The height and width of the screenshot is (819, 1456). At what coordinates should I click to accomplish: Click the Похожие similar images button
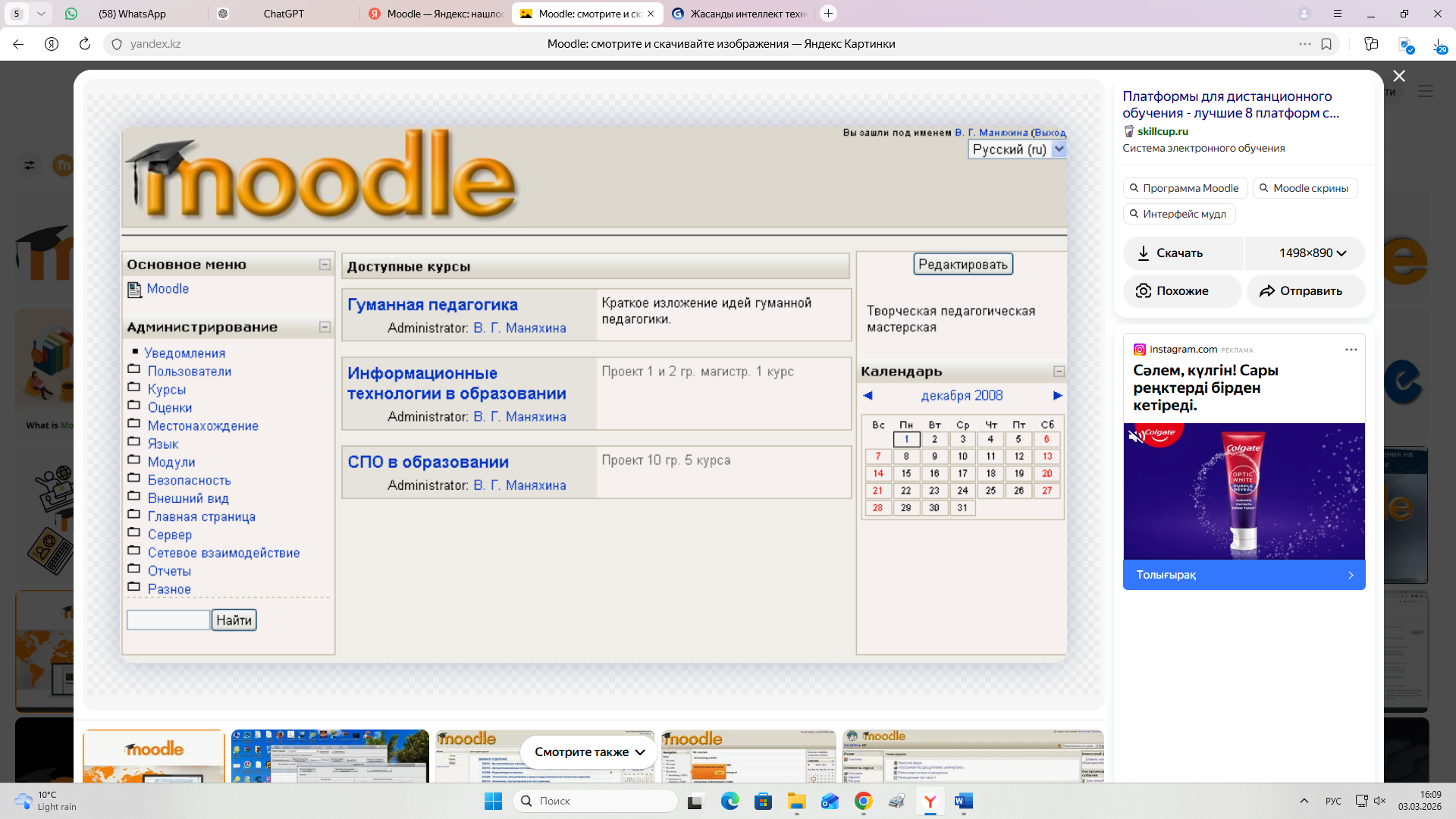(1181, 291)
